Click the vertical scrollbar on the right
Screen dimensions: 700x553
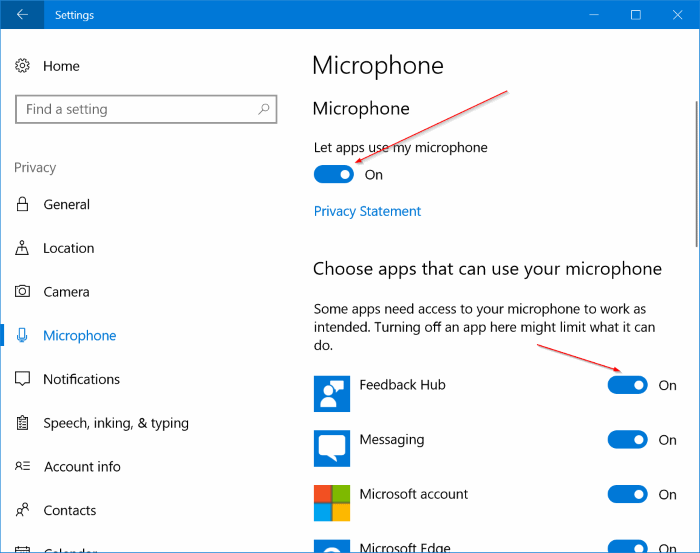click(x=697, y=174)
